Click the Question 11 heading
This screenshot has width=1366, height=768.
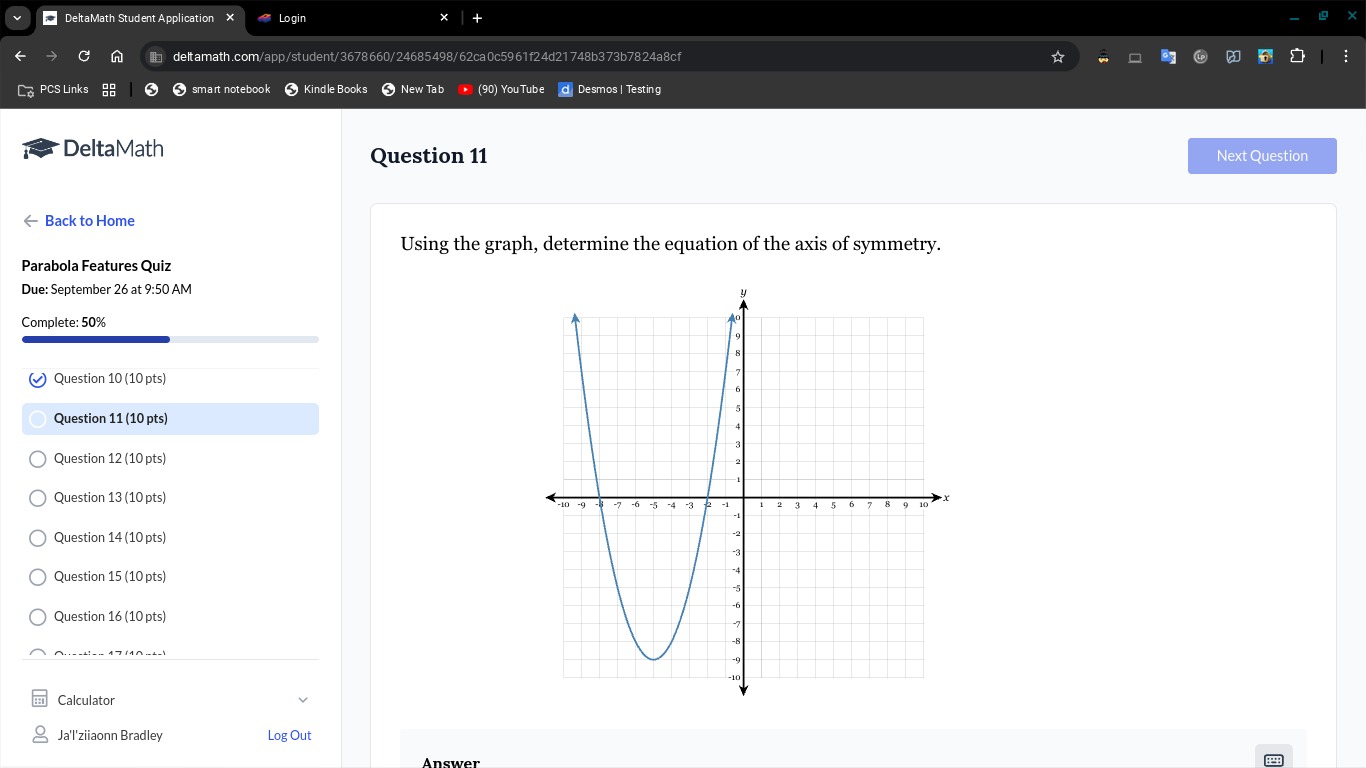pyautogui.click(x=429, y=156)
